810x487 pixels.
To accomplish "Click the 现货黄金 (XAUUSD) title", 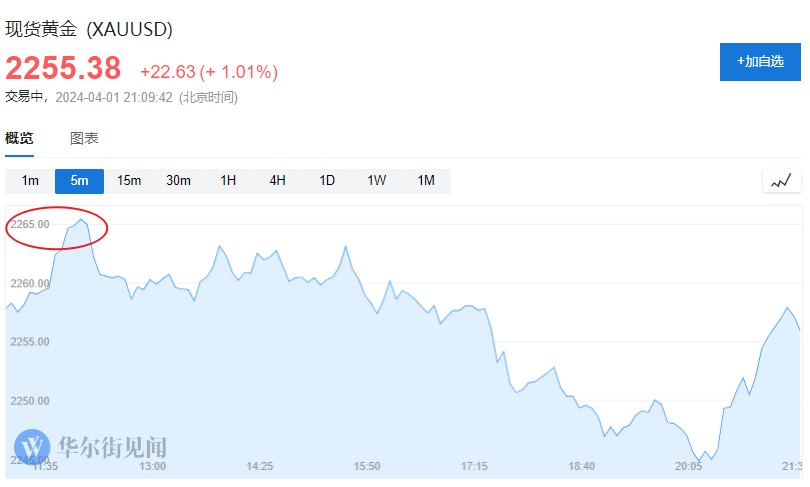I will tap(89, 30).
